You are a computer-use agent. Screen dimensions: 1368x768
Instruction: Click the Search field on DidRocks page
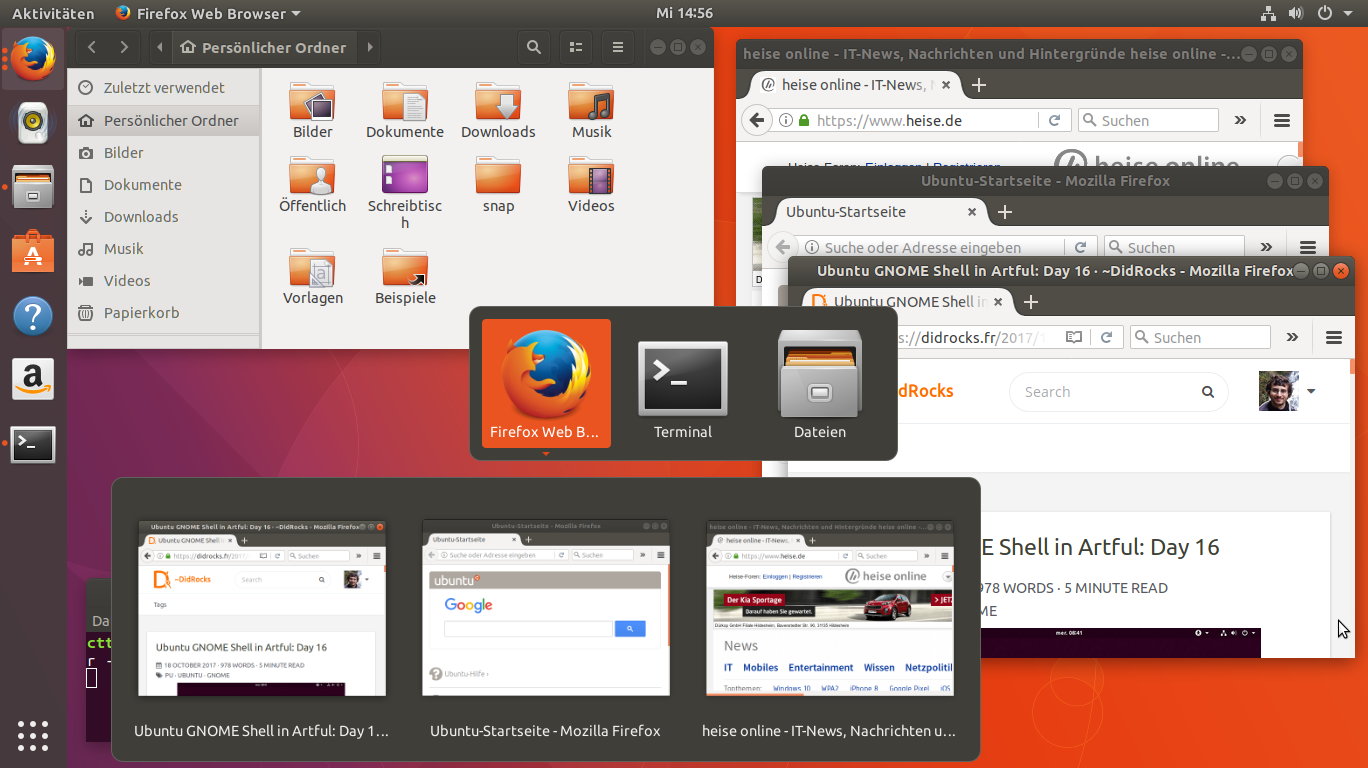[1105, 392]
